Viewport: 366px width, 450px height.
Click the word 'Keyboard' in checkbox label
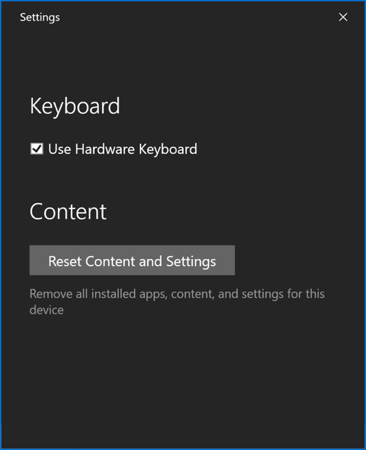coord(168,149)
